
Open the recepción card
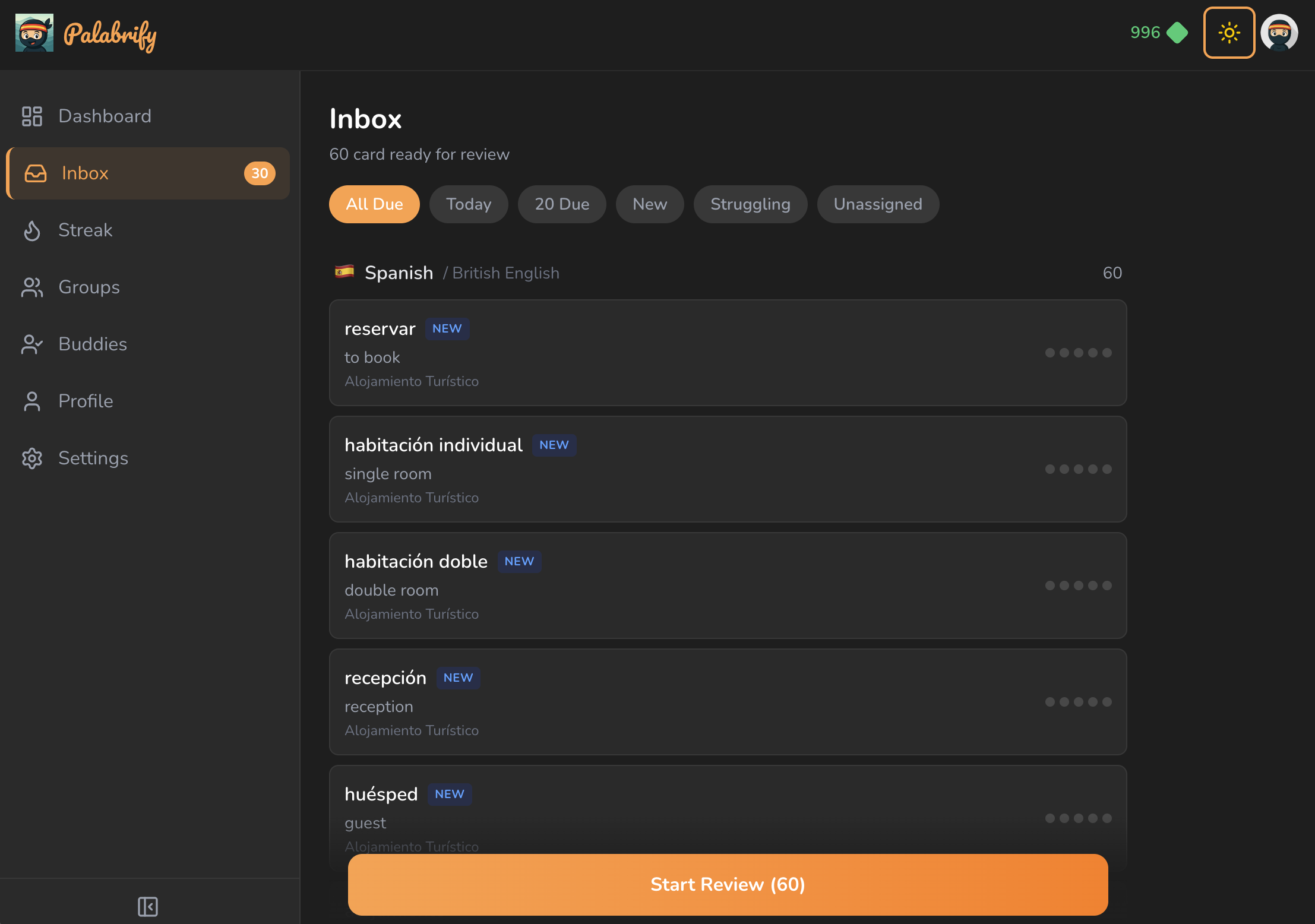tap(728, 702)
